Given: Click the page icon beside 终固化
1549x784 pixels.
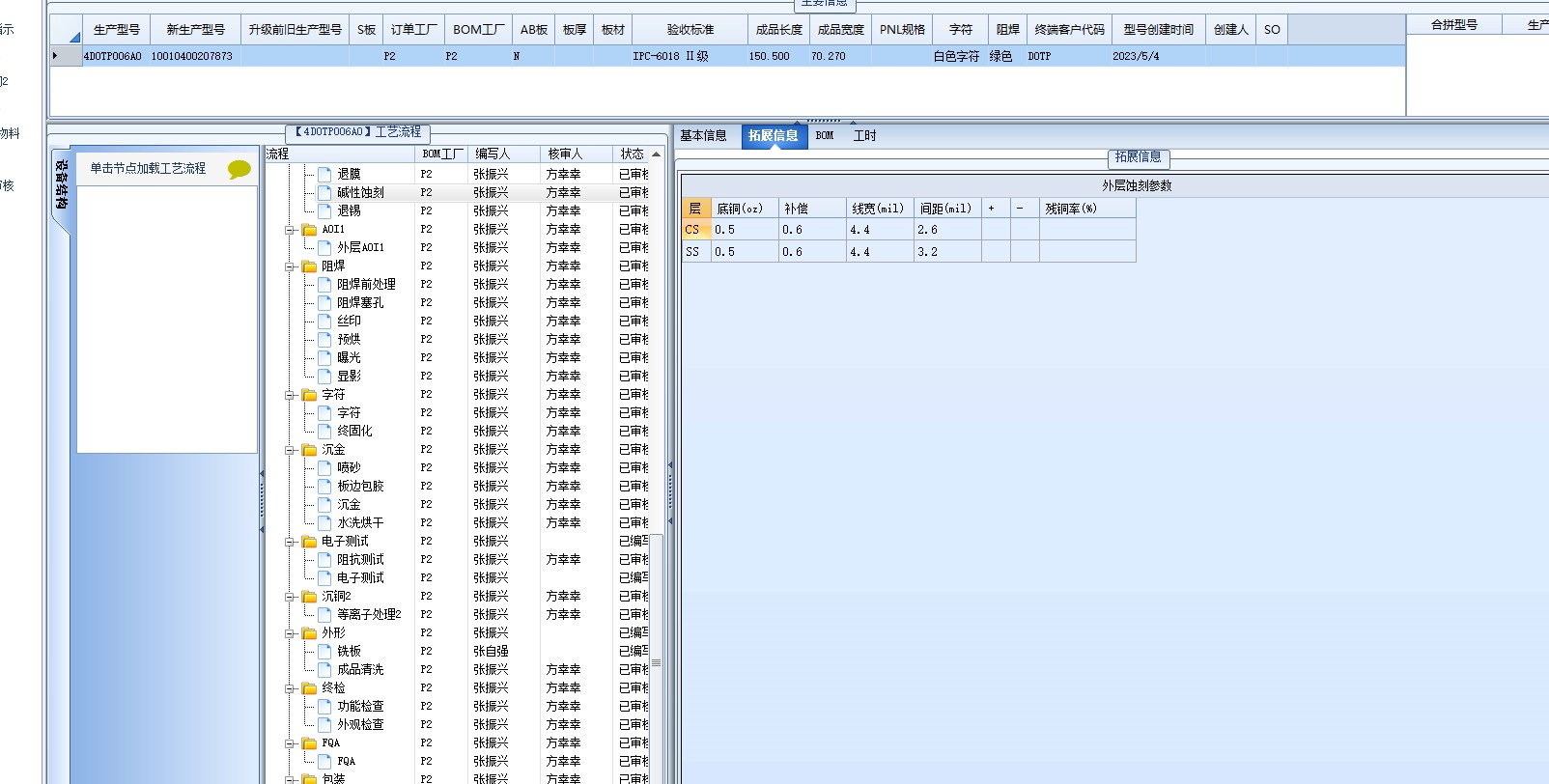Looking at the screenshot, I should (x=324, y=431).
